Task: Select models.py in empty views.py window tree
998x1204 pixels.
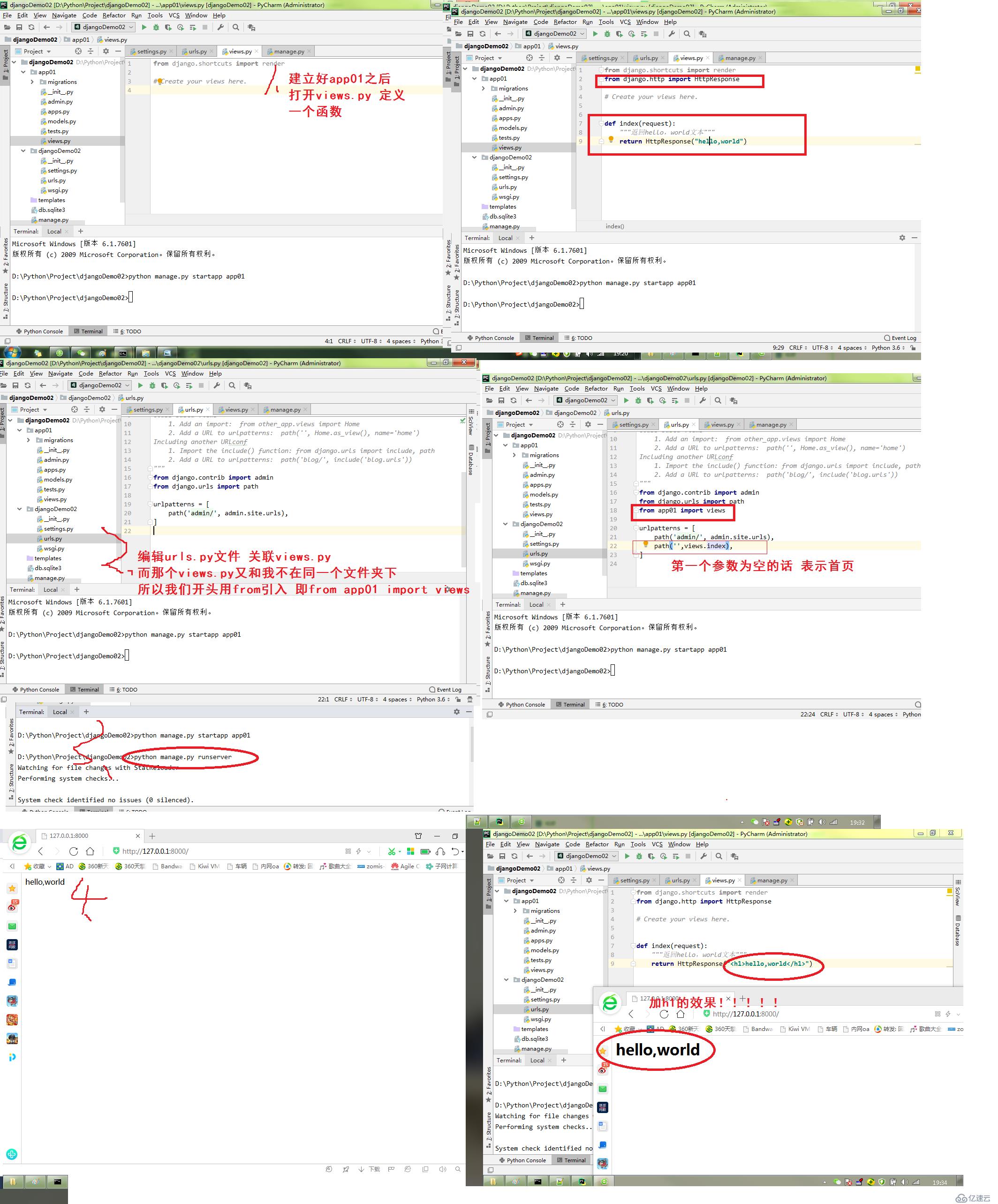Action: pyautogui.click(x=61, y=121)
